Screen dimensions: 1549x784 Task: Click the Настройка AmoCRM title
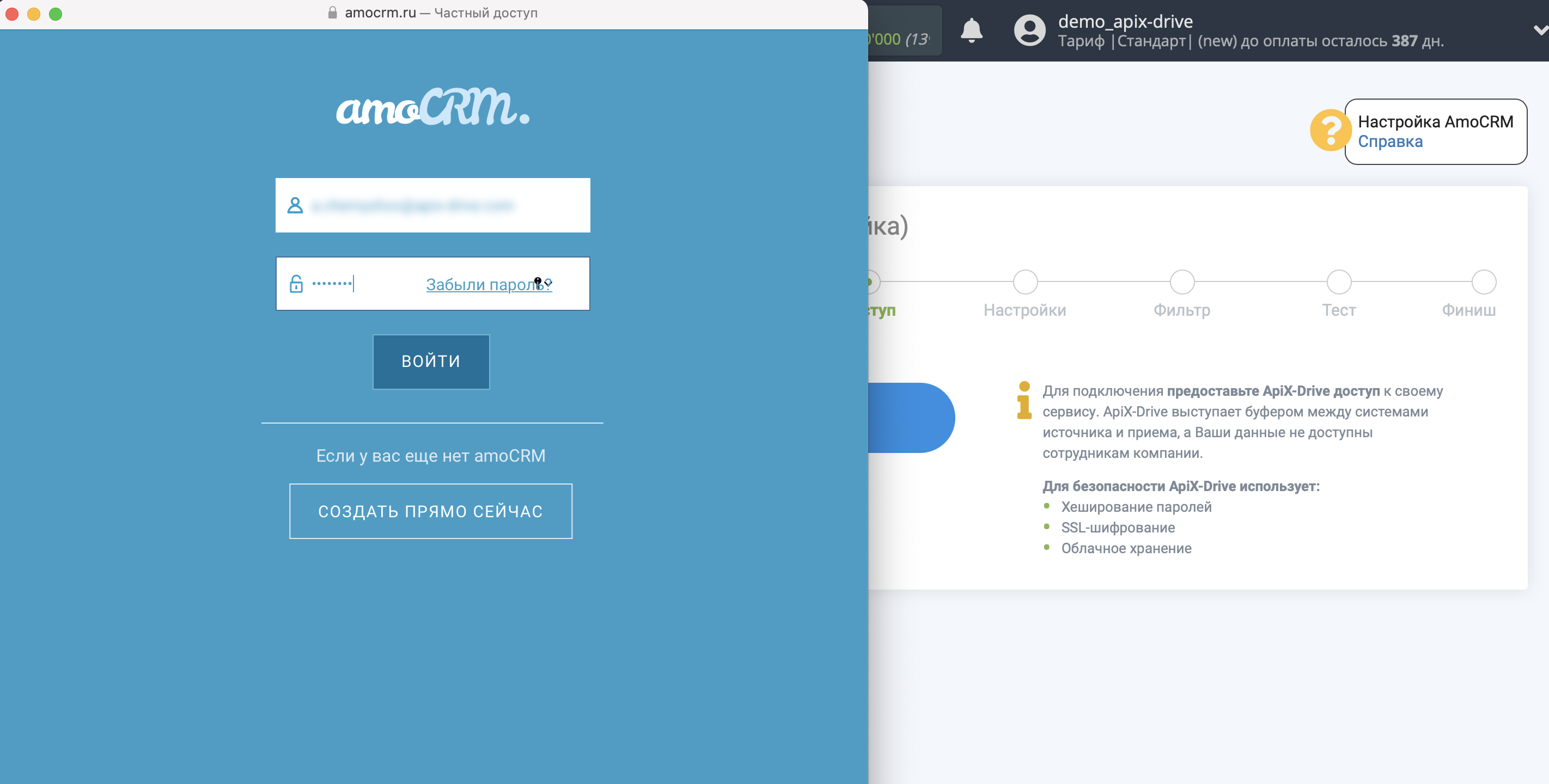coord(1435,121)
